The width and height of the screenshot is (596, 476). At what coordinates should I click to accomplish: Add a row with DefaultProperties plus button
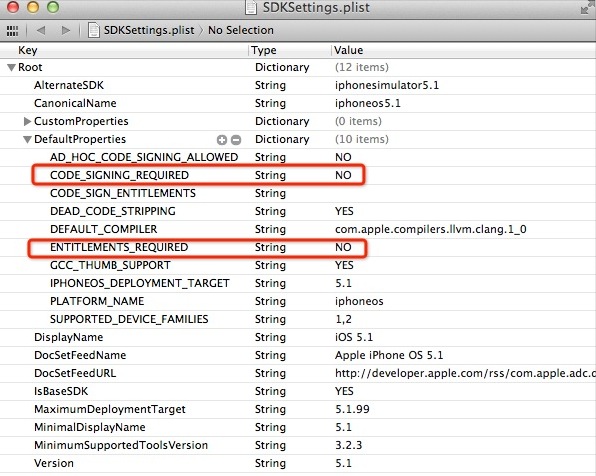coord(222,140)
